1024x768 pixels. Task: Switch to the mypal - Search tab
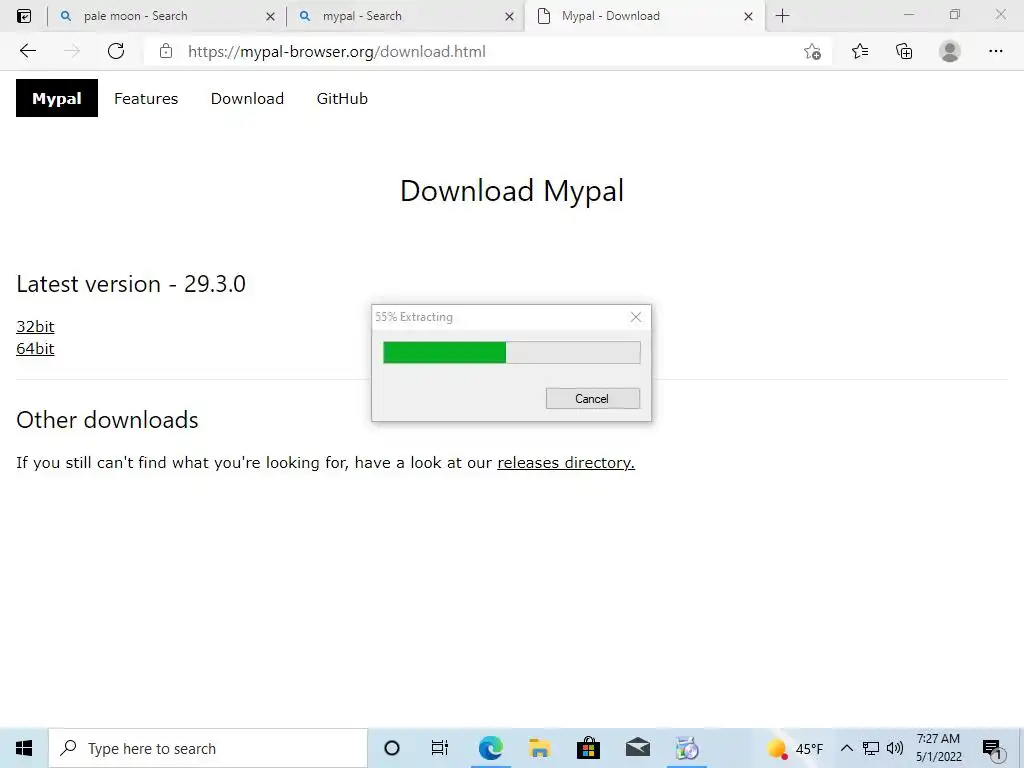405,16
